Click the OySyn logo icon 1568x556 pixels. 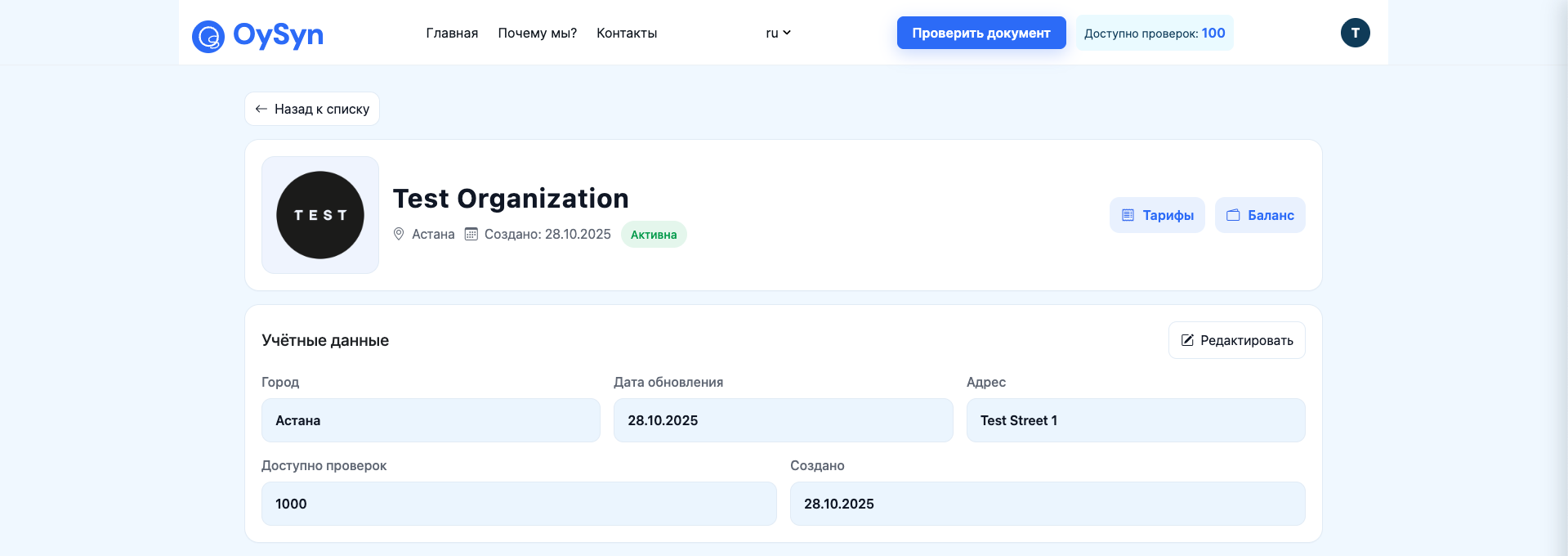pos(208,37)
